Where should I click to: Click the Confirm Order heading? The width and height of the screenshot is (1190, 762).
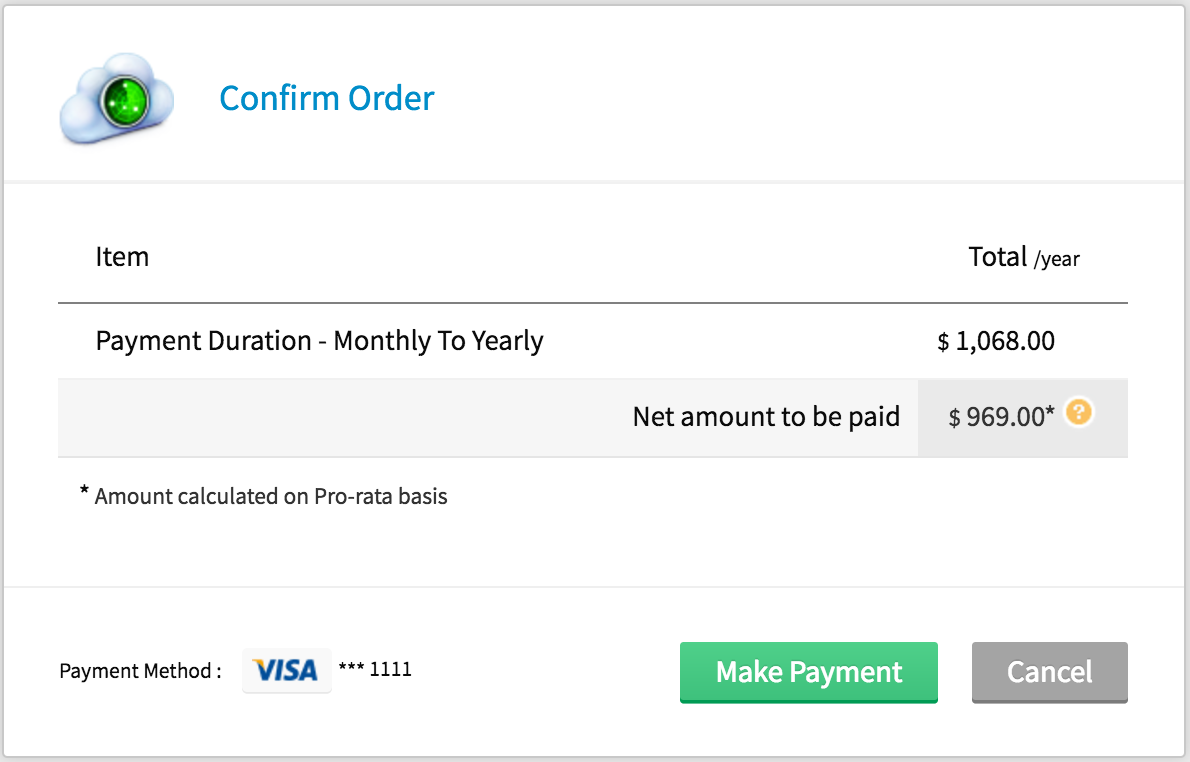coord(327,98)
